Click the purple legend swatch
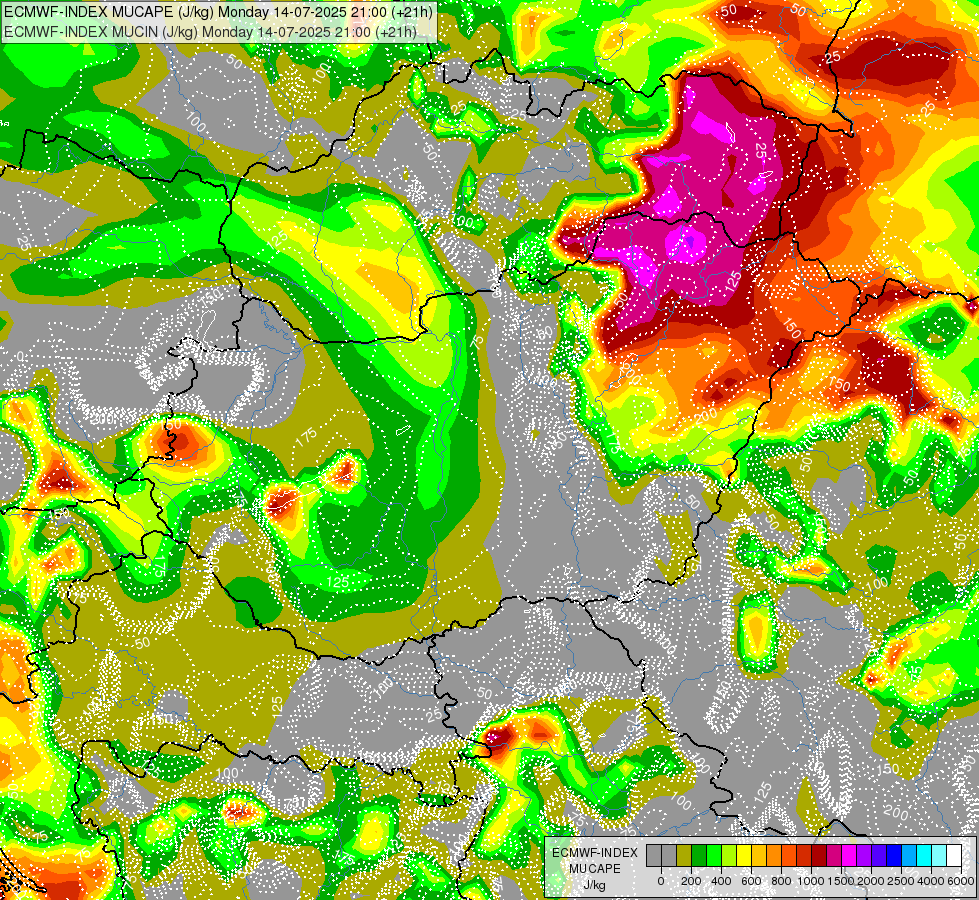Screen dimensions: 979x900 point(864,856)
